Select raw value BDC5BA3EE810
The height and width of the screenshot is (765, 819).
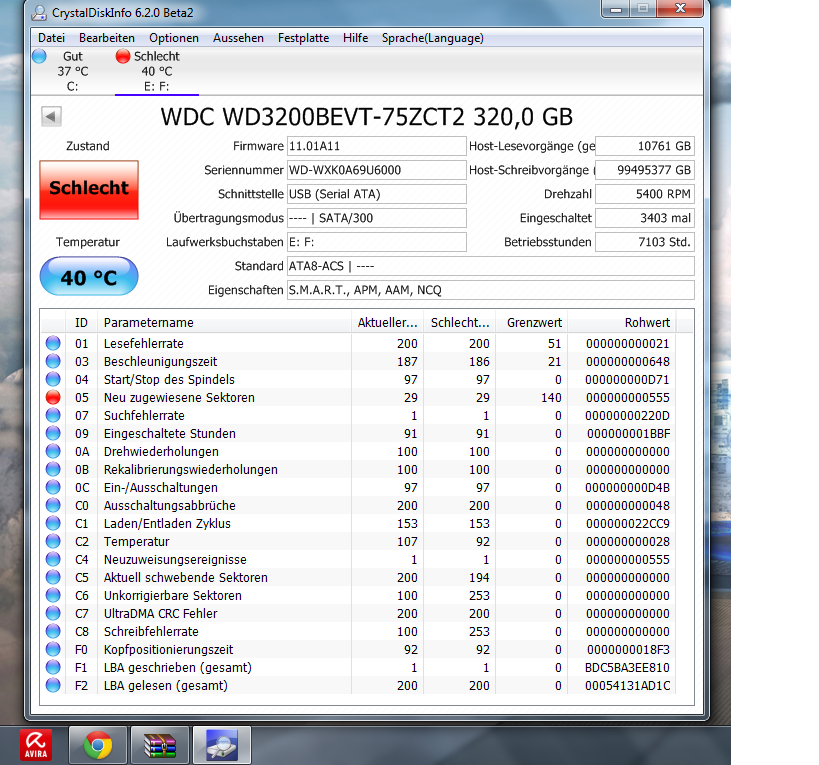(x=627, y=667)
